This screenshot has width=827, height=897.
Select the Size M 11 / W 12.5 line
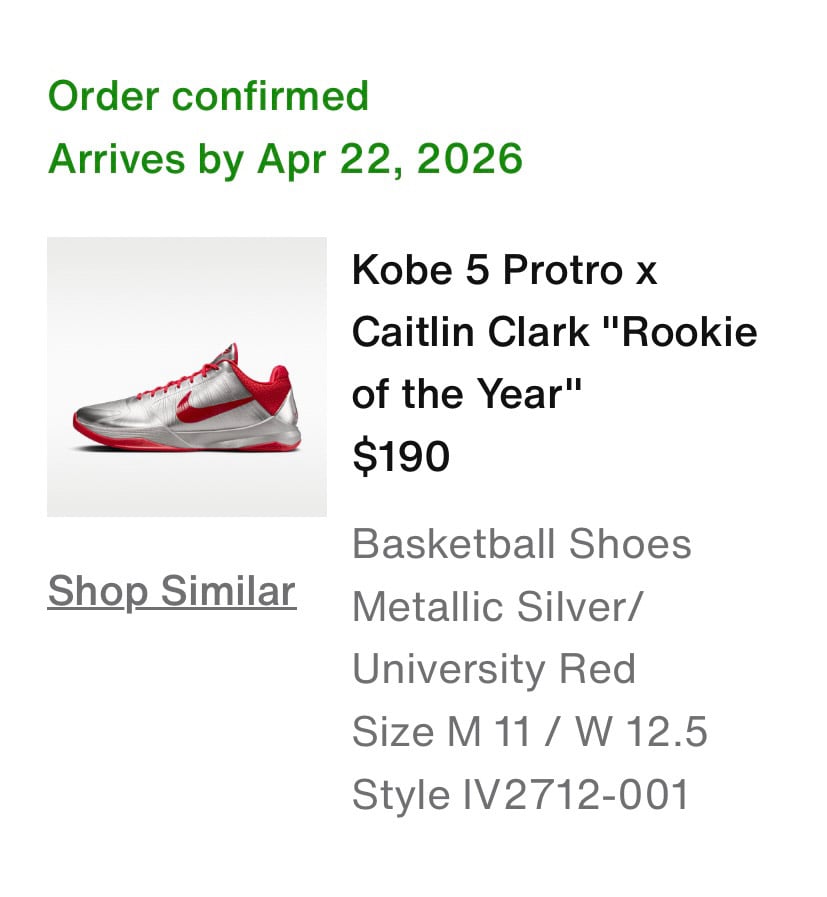pyautogui.click(x=529, y=731)
